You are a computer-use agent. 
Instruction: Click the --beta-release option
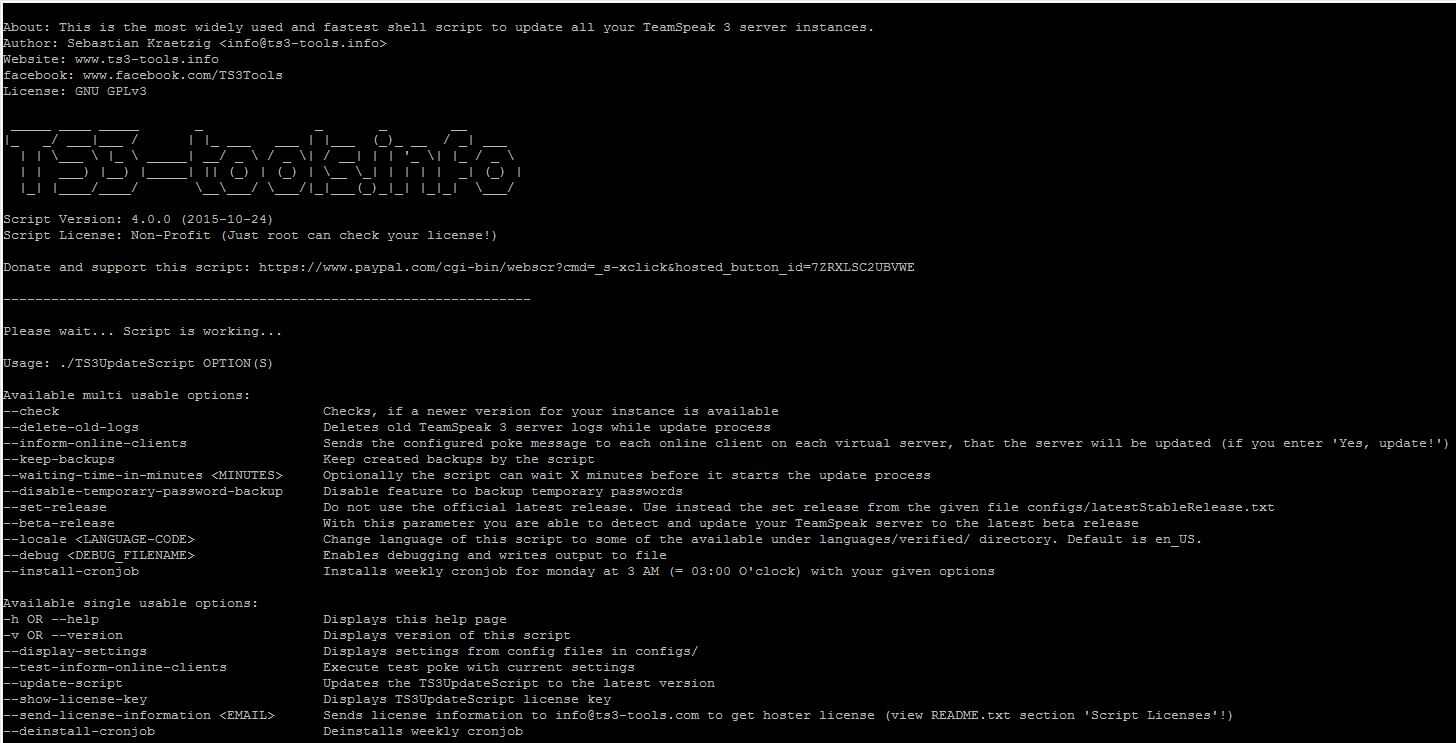tap(59, 524)
